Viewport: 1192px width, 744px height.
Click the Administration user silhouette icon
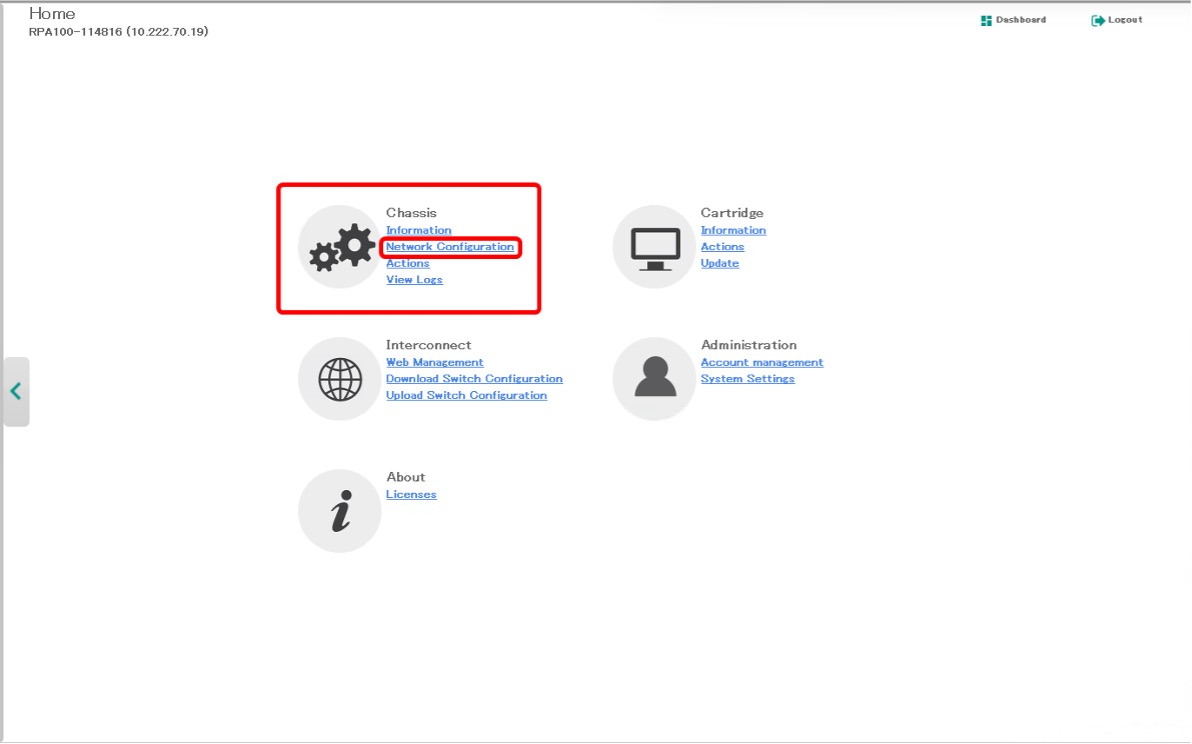click(654, 379)
